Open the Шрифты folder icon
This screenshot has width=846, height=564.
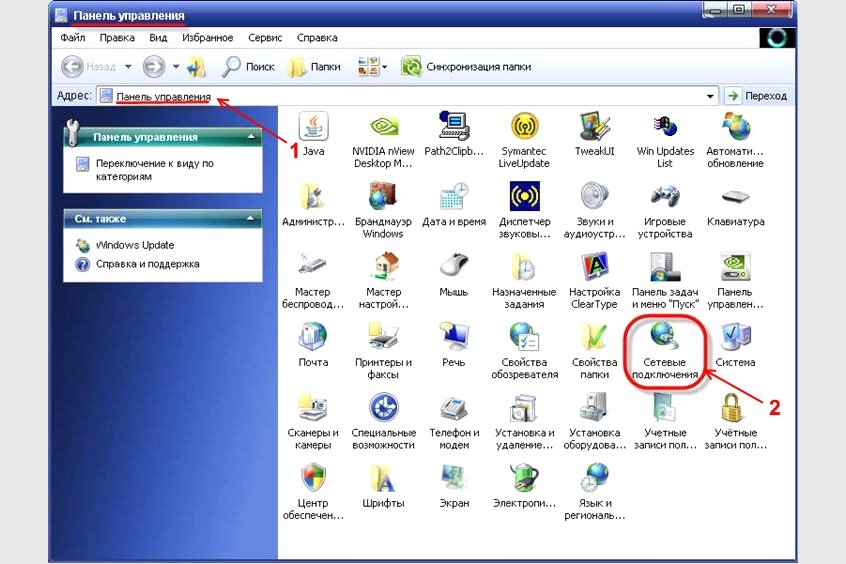pos(383,478)
